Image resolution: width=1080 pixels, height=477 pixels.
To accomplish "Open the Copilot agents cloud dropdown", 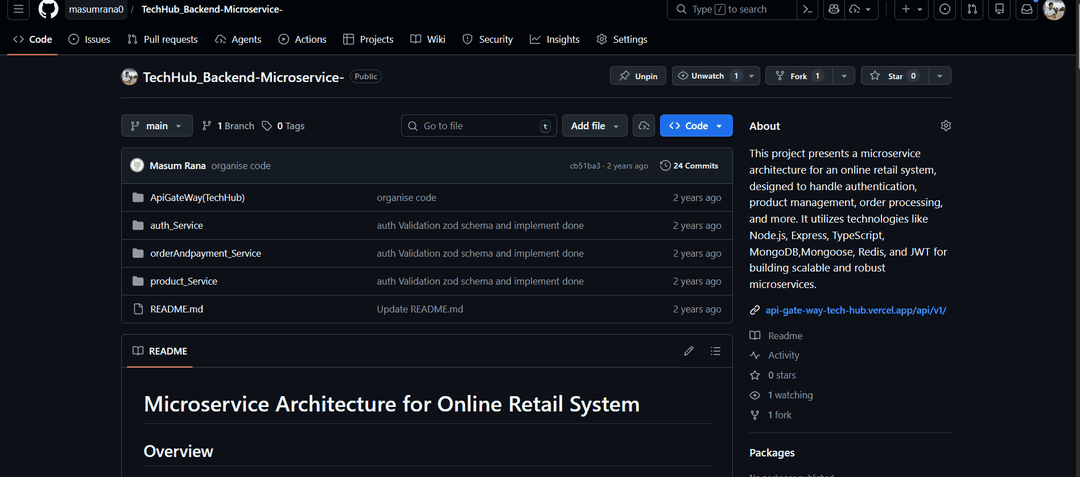I will 861,10.
